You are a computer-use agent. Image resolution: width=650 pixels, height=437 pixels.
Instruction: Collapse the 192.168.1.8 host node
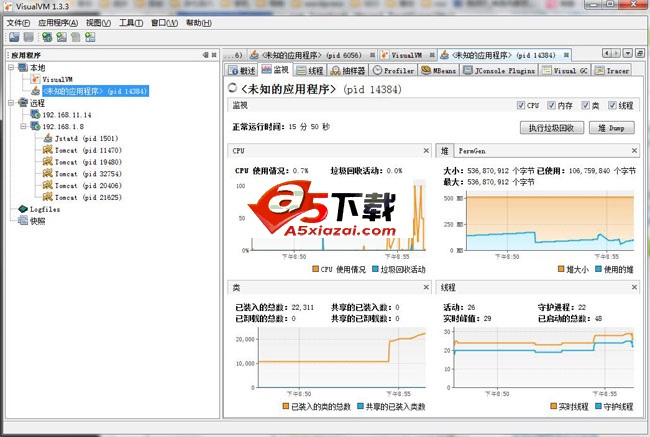point(24,126)
